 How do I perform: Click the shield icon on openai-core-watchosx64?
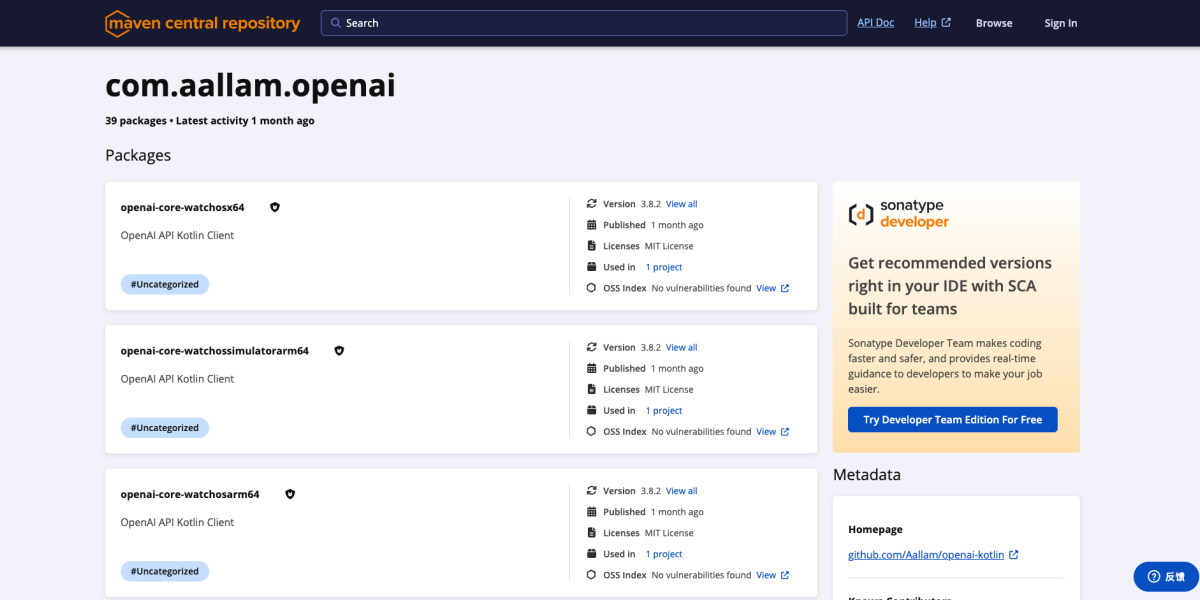pyautogui.click(x=275, y=207)
